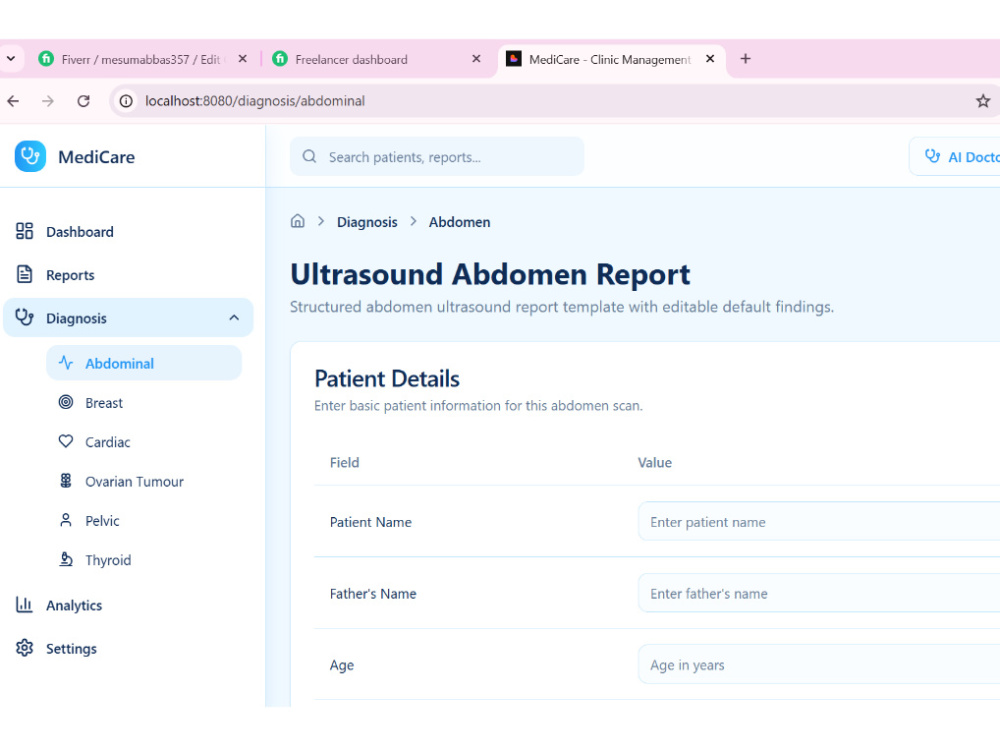Focus the Search patients, reports field

point(437,156)
